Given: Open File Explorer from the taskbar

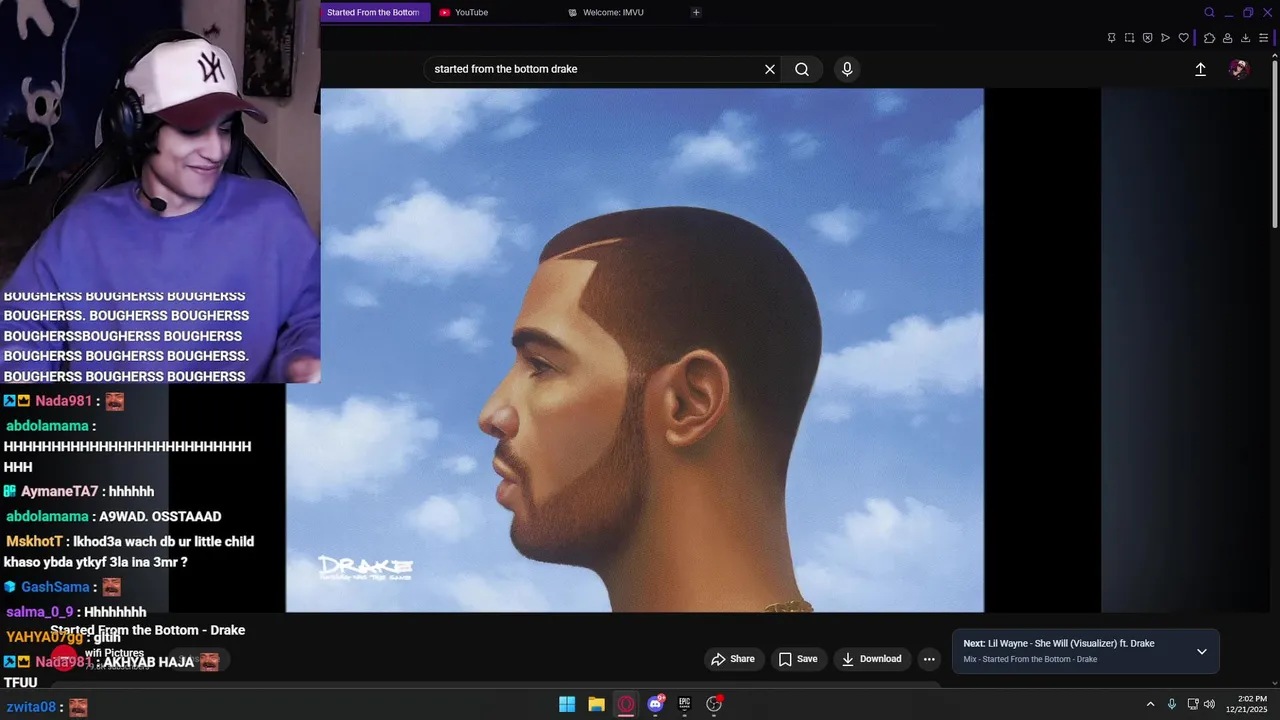Looking at the screenshot, I should pyautogui.click(x=596, y=704).
